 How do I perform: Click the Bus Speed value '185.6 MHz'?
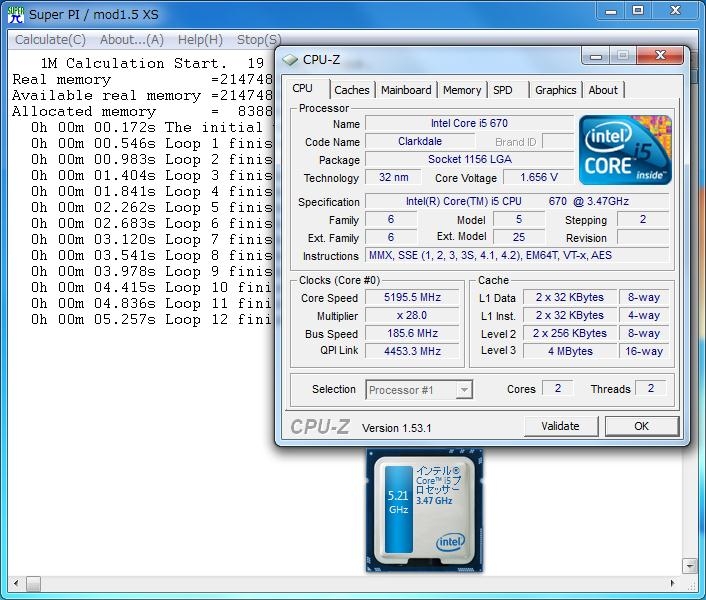[x=412, y=334]
